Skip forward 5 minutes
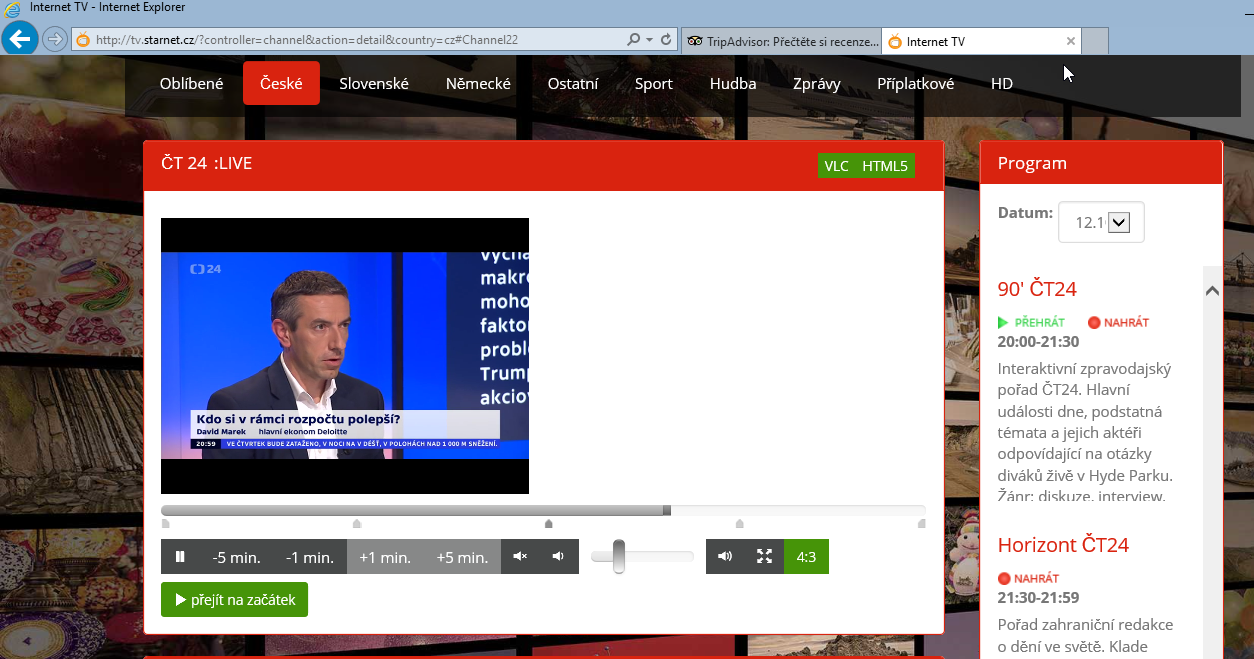Viewport: 1254px width, 659px height. pos(462,557)
